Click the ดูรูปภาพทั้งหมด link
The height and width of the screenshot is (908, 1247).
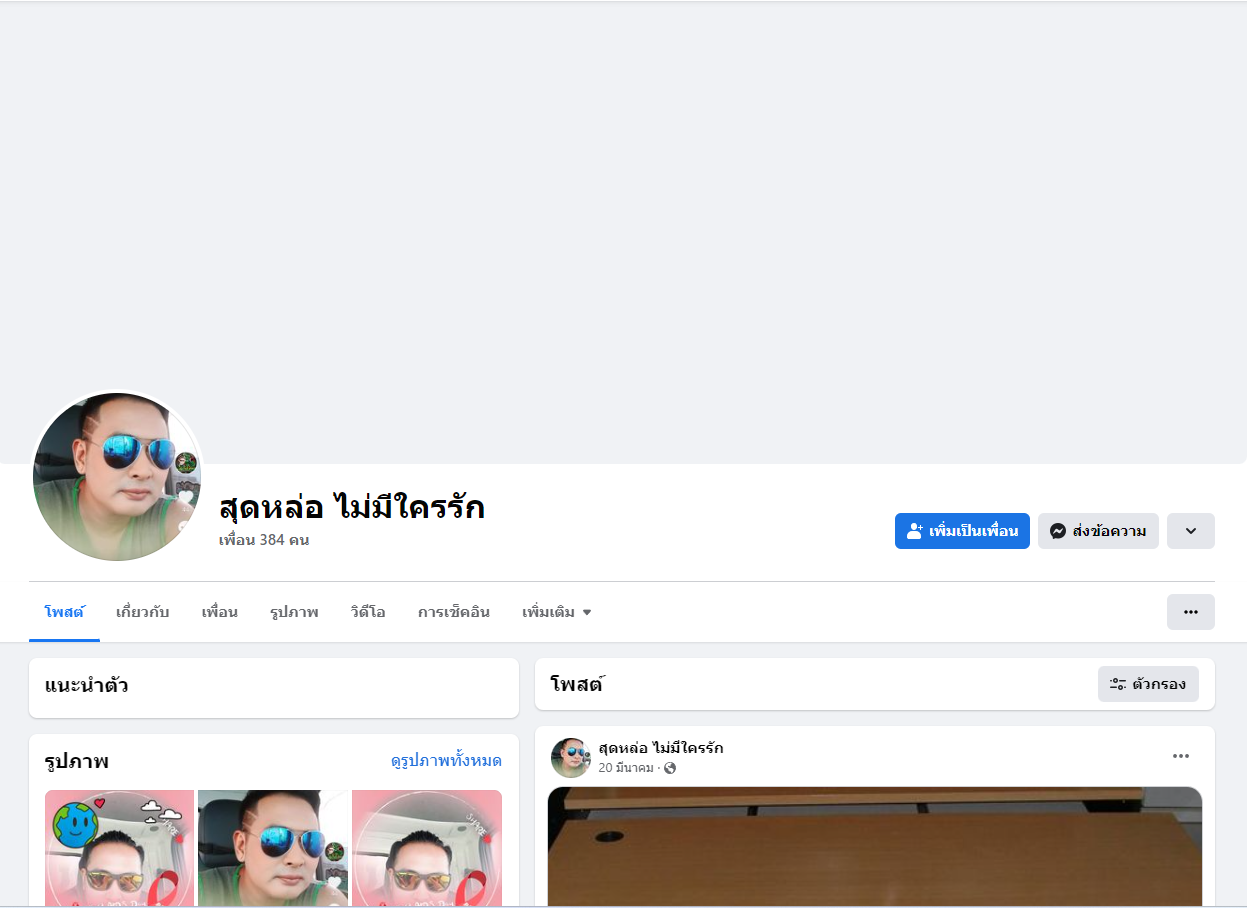446,761
